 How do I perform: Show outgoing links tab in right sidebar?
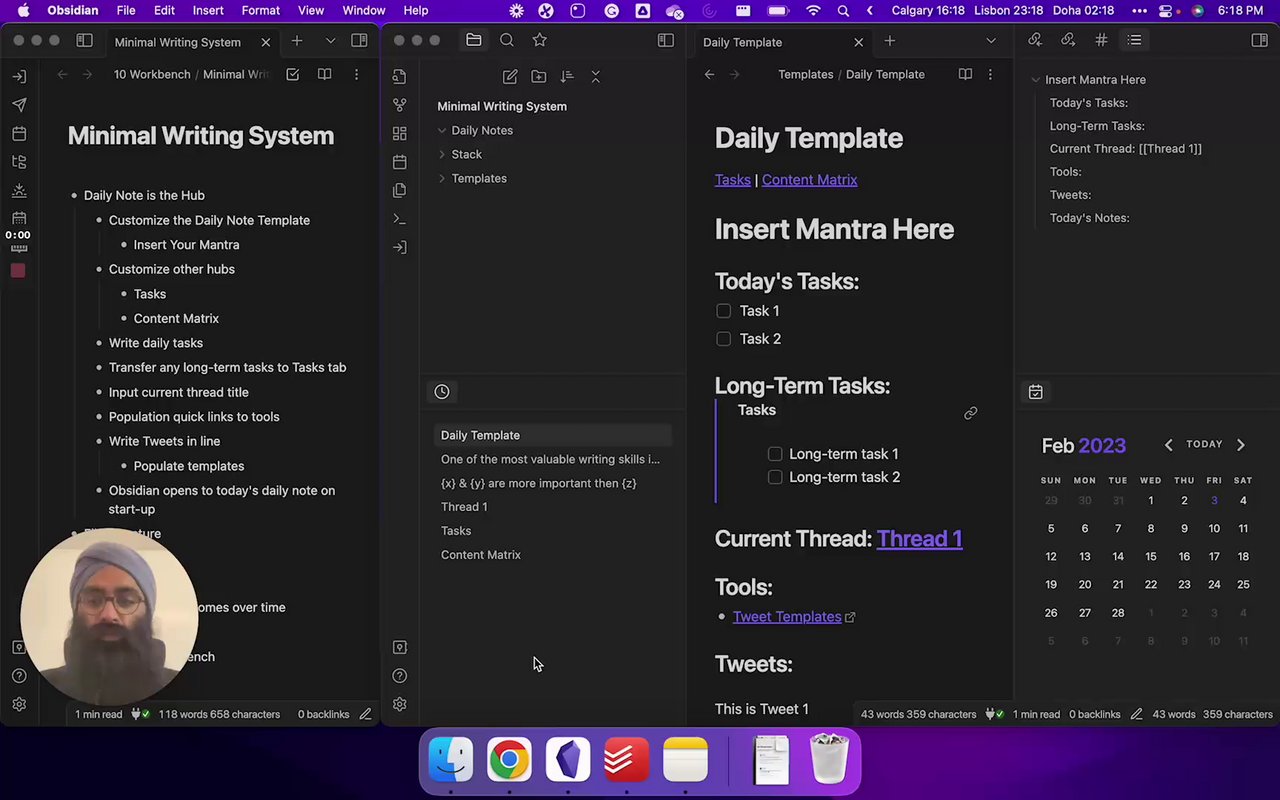(x=1068, y=40)
